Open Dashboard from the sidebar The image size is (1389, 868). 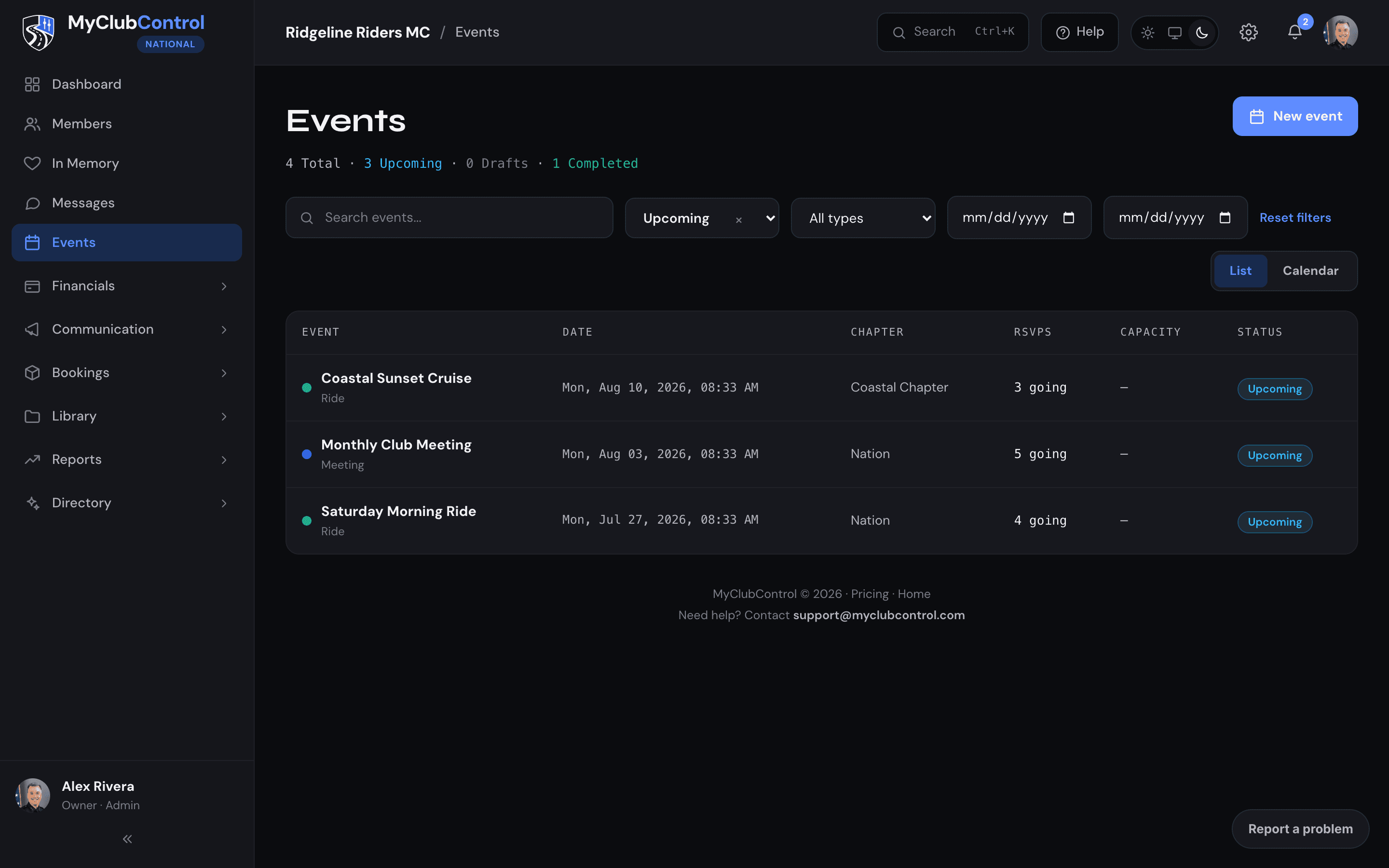126,84
